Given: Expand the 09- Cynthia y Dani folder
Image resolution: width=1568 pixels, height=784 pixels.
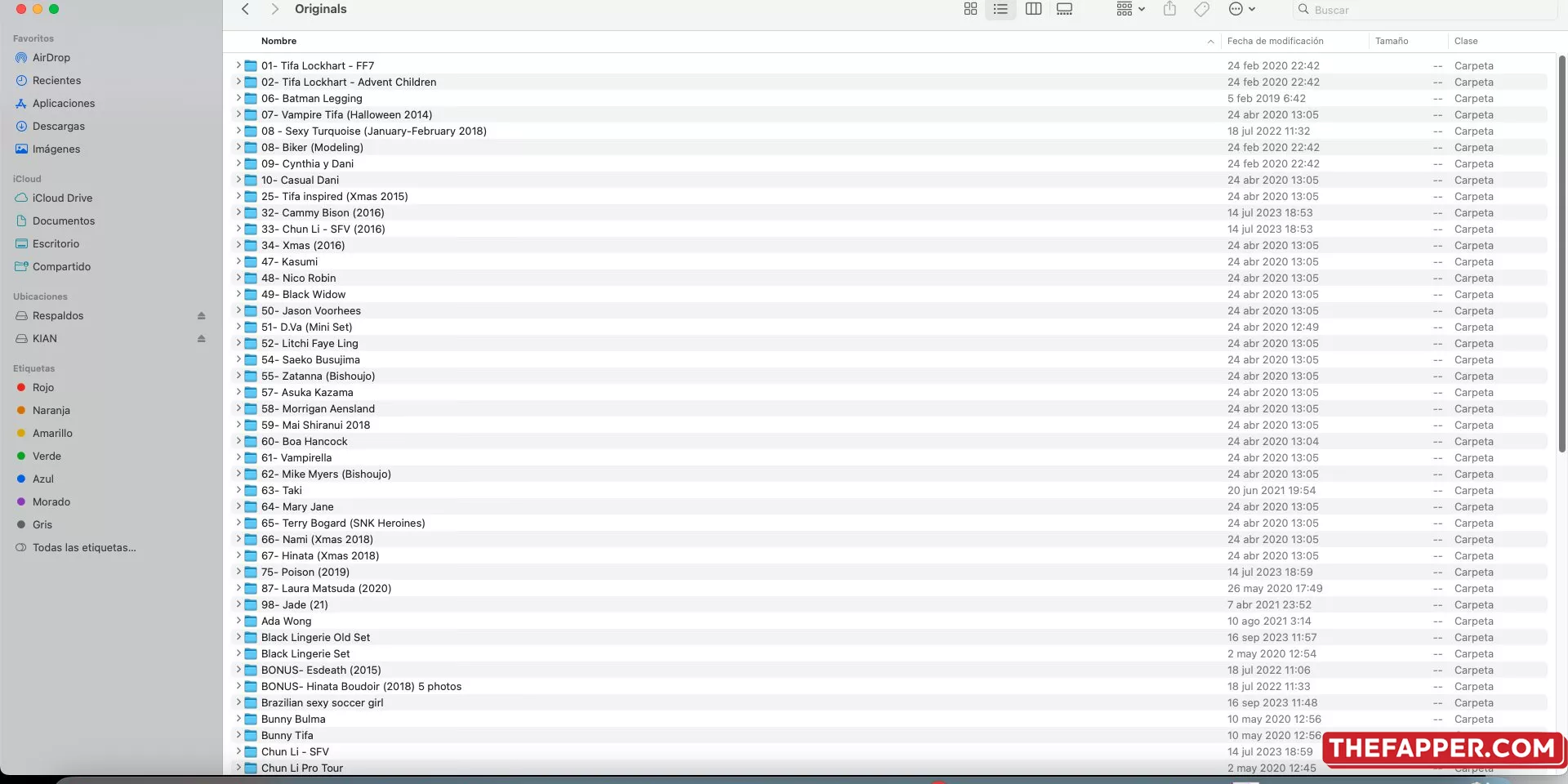Looking at the screenshot, I should (x=238, y=163).
